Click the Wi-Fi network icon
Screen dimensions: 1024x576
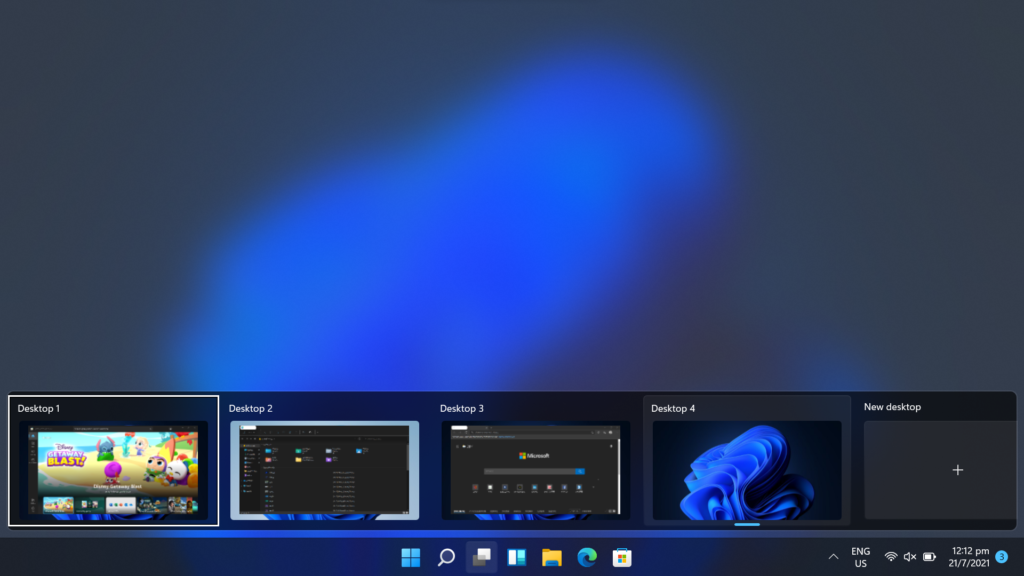pos(891,557)
